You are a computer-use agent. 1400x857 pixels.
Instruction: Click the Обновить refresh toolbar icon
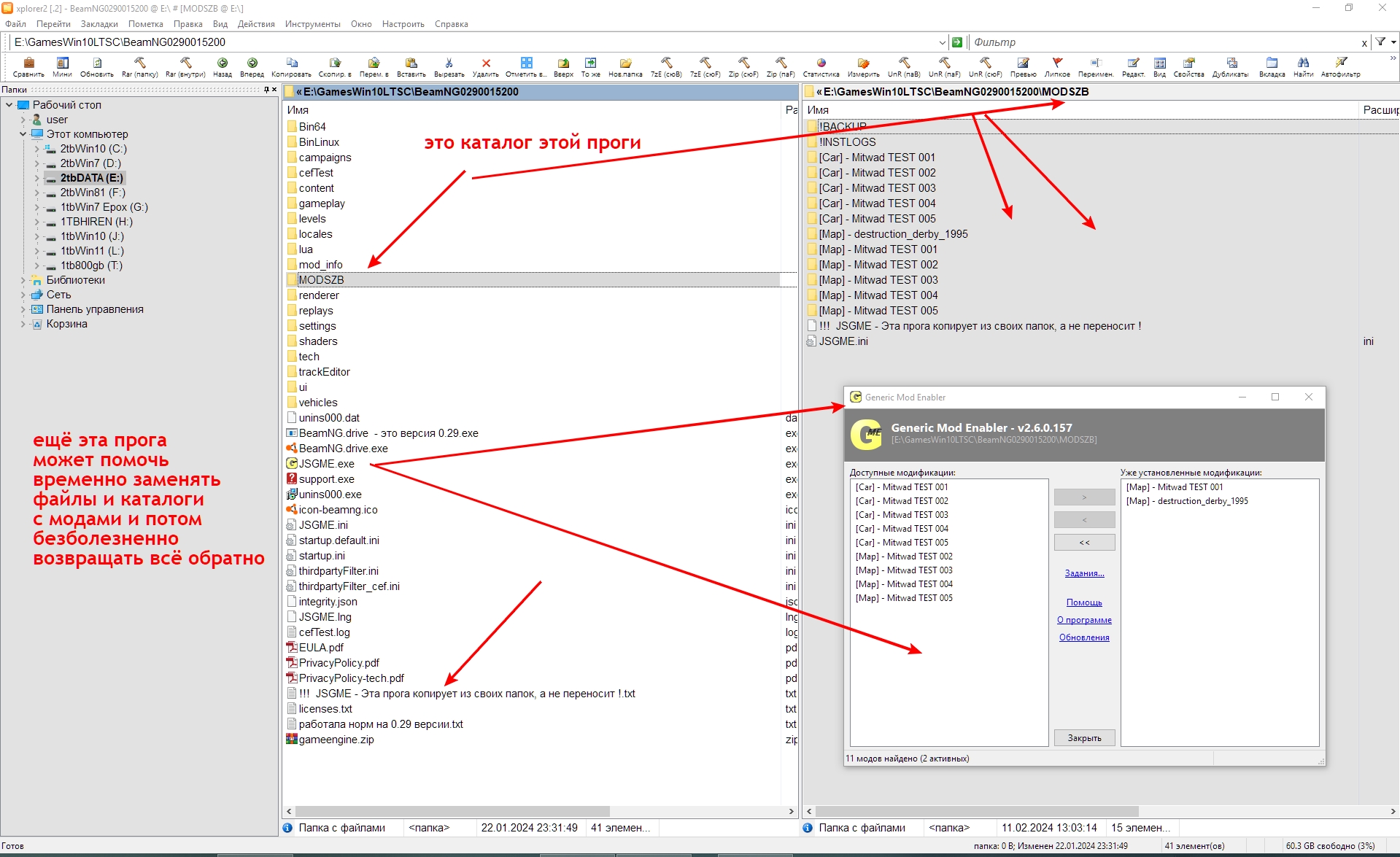tap(97, 66)
